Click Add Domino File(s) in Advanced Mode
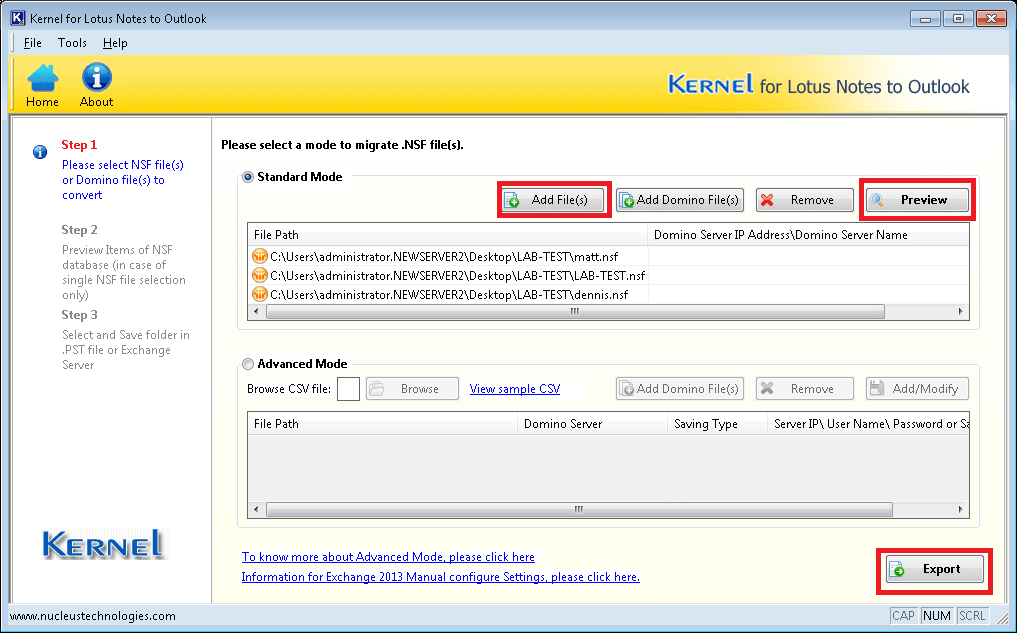The width and height of the screenshot is (1017, 633). 680,388
